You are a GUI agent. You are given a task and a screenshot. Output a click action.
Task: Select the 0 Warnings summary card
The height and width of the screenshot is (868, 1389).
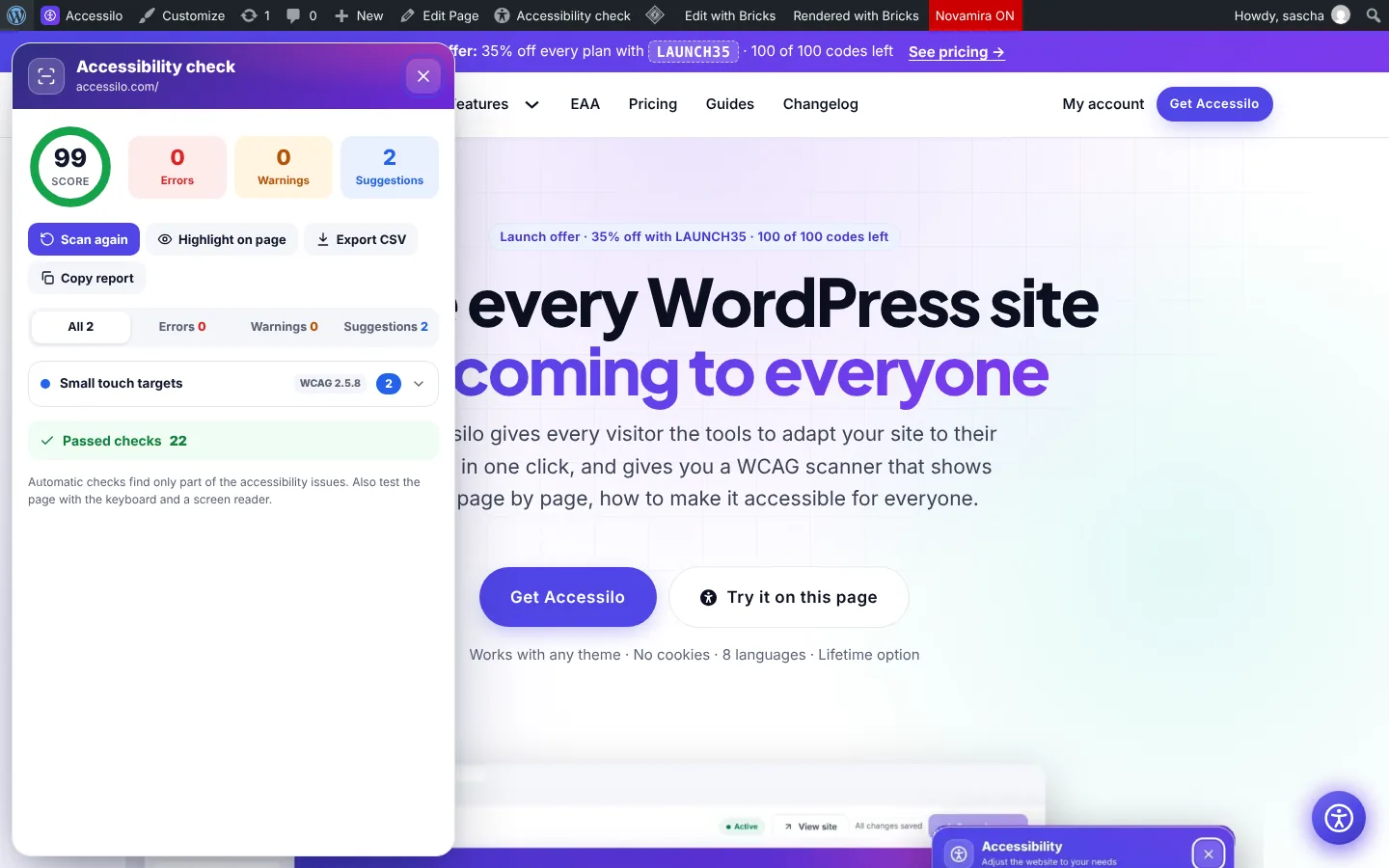[x=284, y=167]
